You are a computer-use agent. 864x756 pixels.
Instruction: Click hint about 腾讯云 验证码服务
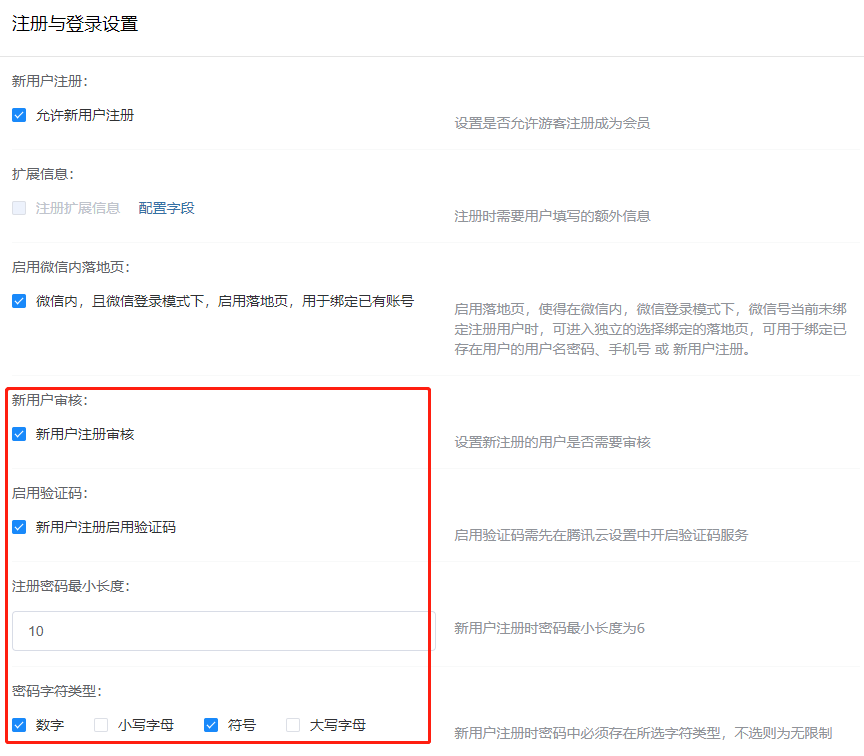(x=601, y=535)
